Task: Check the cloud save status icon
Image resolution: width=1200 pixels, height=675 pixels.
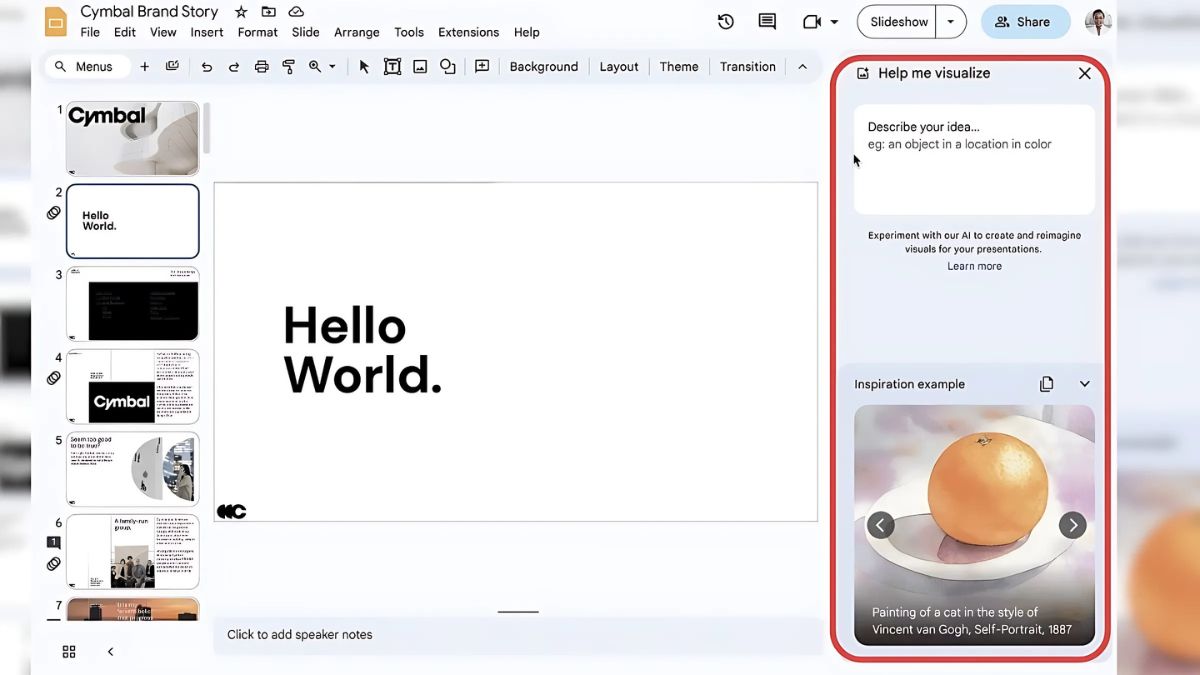Action: (x=296, y=12)
